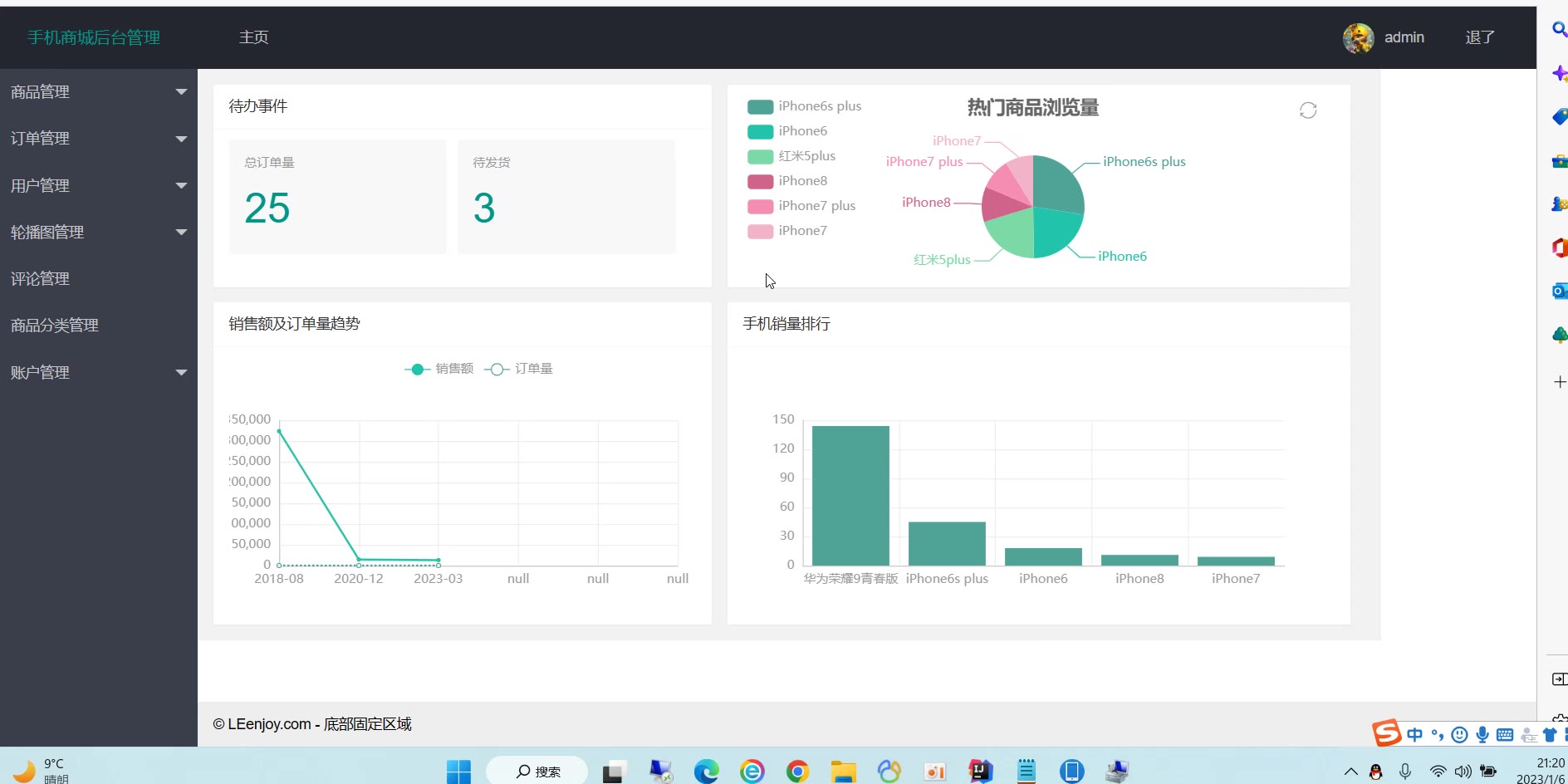1568x784 pixels.
Task: Click the 红米5plus pie slice
Action: 1012,234
